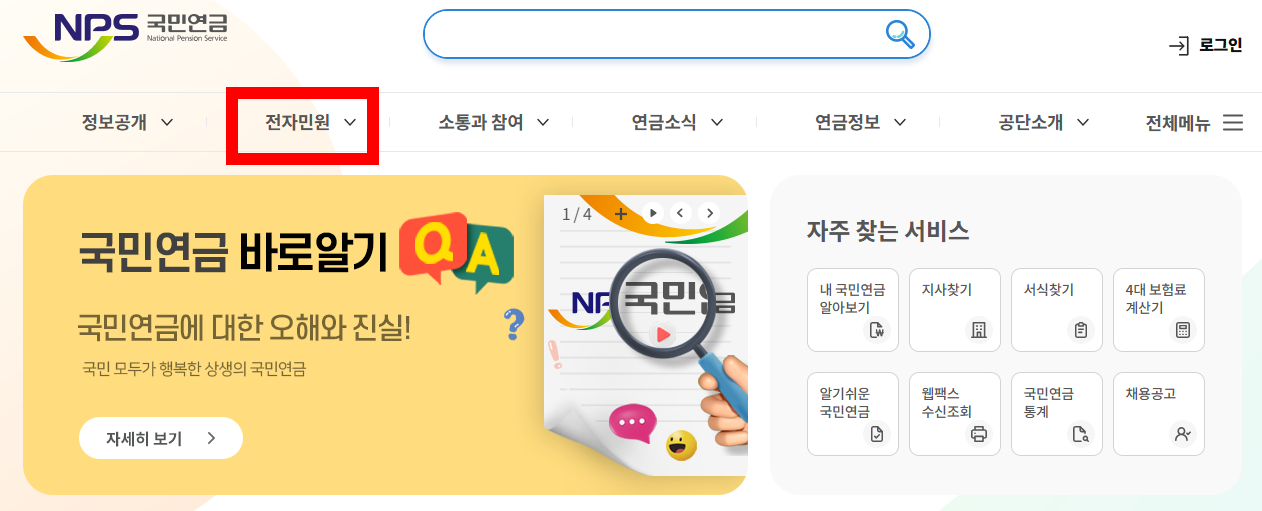Screen dimensions: 1262x511
Task: Click the magnifying glass search icon
Action: (901, 34)
